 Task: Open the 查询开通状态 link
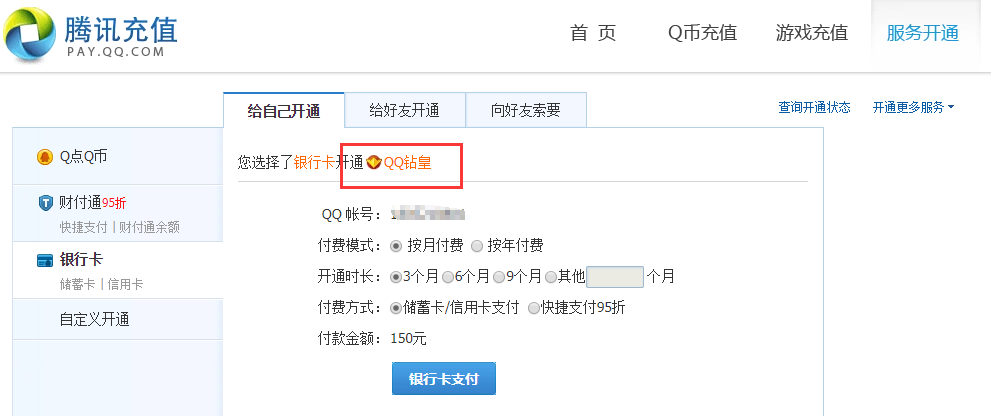click(x=814, y=107)
